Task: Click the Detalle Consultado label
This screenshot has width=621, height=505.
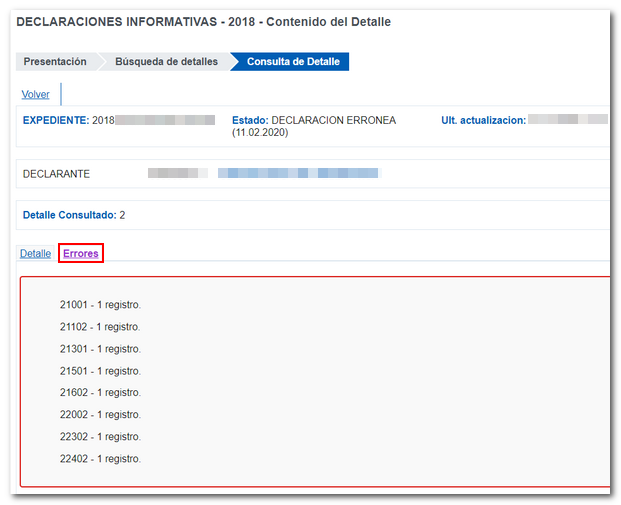Action: [x=69, y=215]
